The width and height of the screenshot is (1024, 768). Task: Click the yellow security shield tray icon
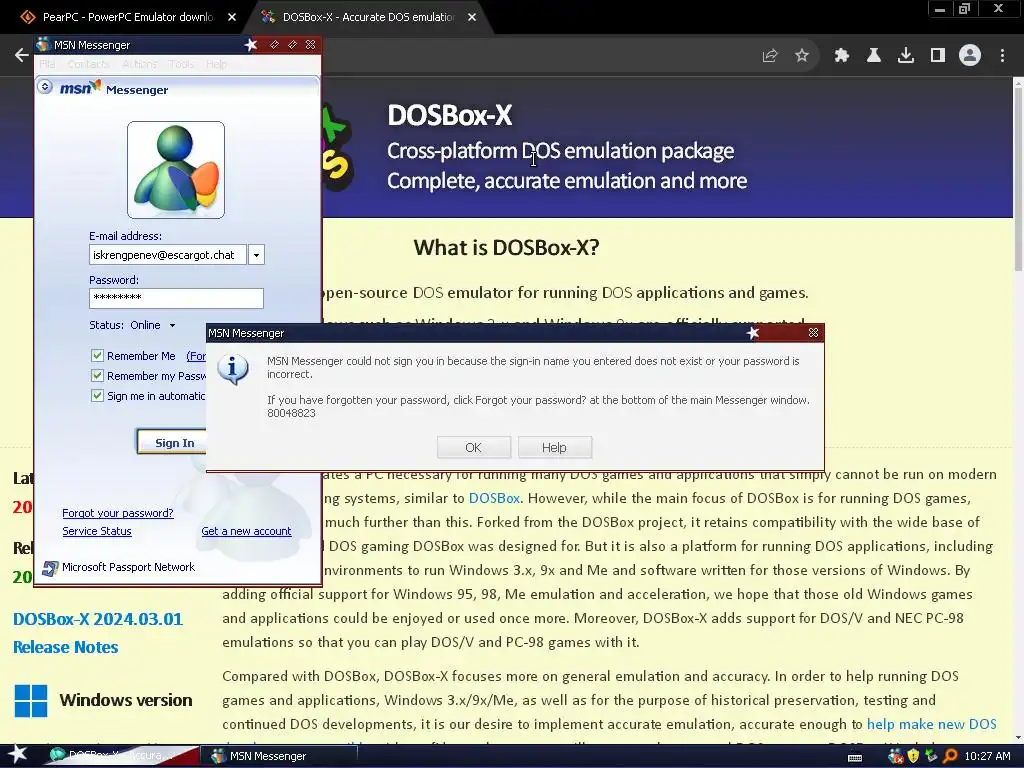914,756
